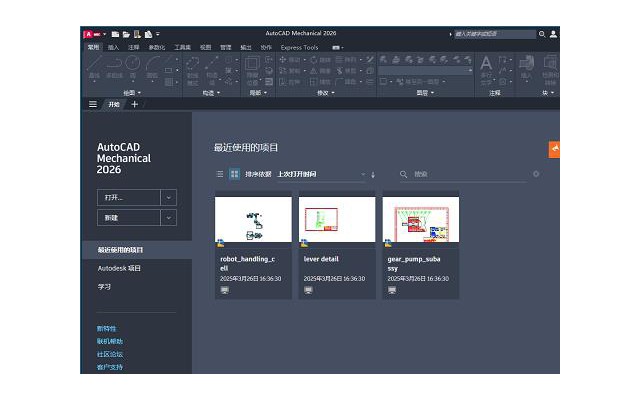The image size is (640, 400).
Task: Open the lever detail thumbnail
Action: 337,220
